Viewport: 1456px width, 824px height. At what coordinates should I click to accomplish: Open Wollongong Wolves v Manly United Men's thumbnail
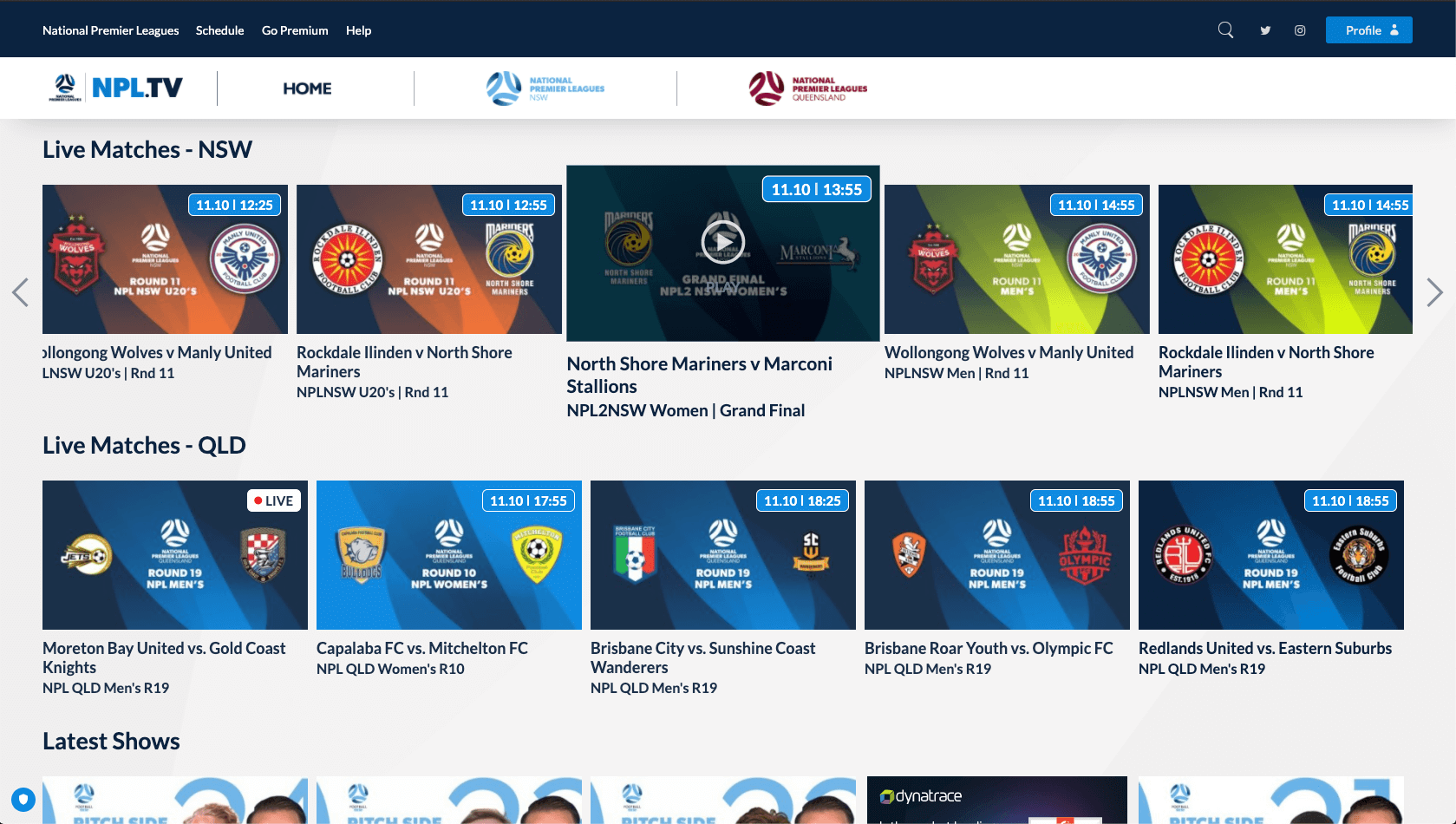click(x=1017, y=259)
